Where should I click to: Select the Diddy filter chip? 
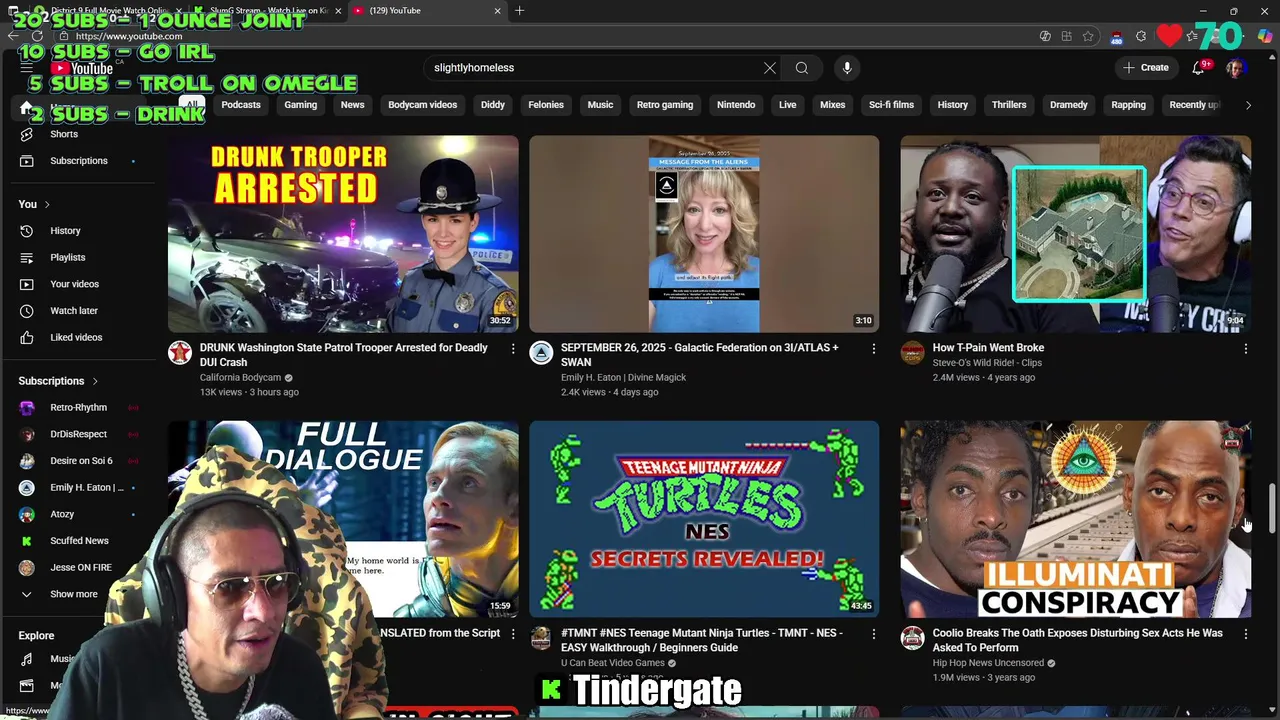pyautogui.click(x=493, y=105)
